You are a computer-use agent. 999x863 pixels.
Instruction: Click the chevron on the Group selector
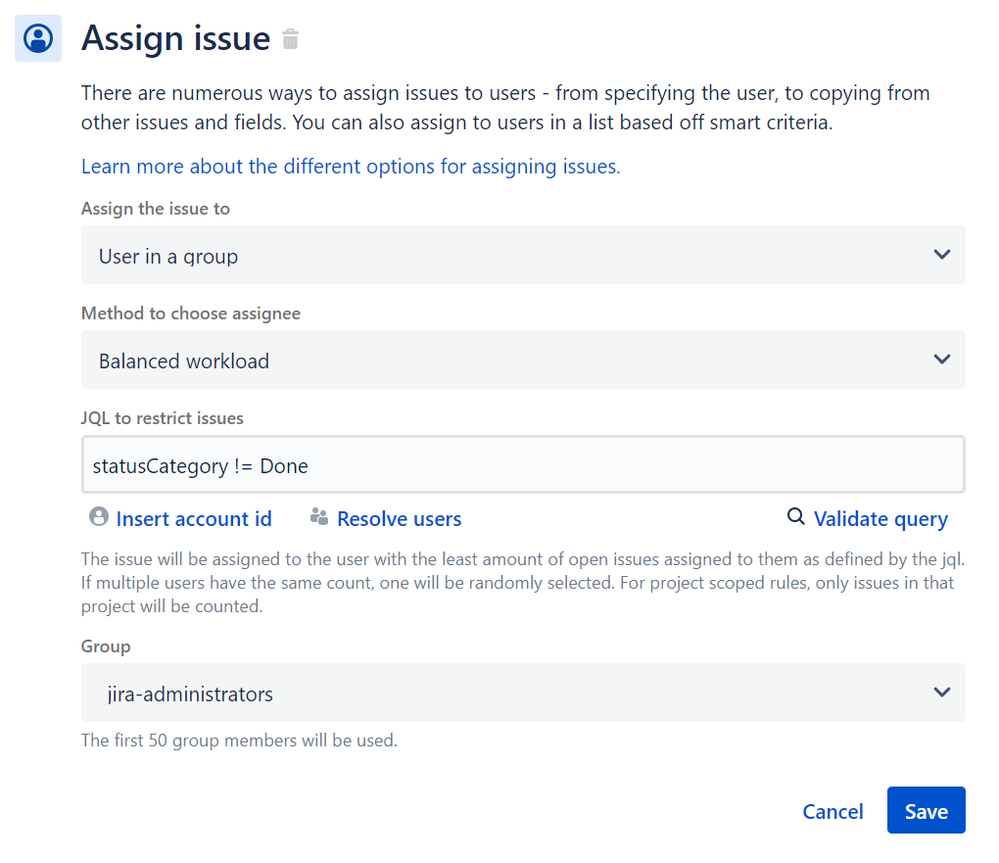[x=941, y=692]
